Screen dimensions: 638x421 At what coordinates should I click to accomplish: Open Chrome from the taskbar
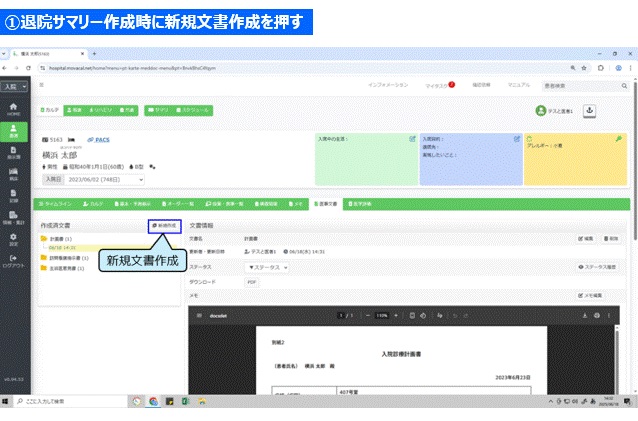[153, 401]
